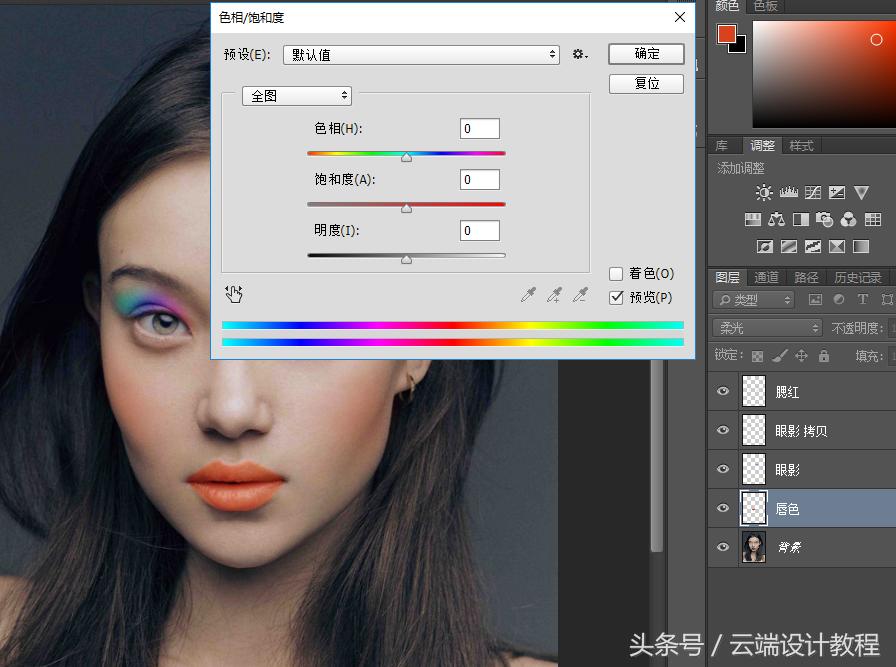Click the 饱和度 saturation slider handle

click(x=406, y=208)
